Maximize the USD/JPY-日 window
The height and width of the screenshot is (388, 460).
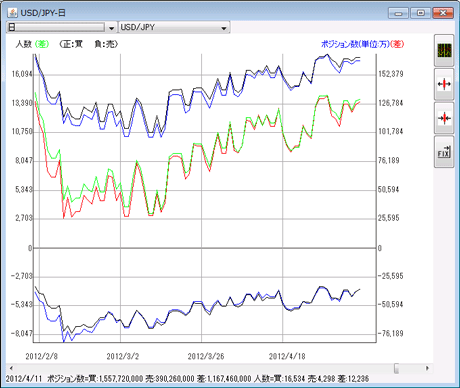coord(420,13)
